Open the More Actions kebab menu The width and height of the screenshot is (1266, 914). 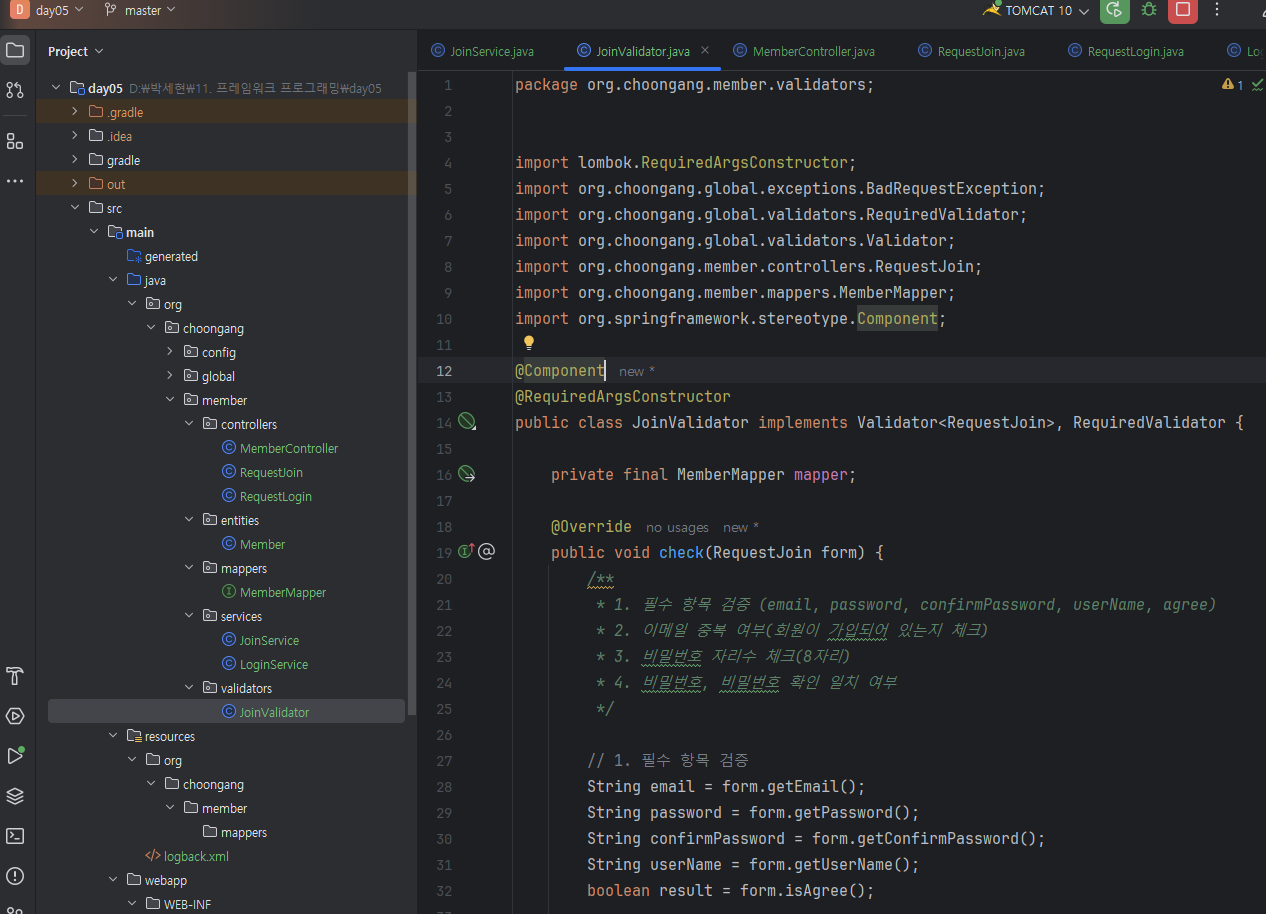[1217, 10]
